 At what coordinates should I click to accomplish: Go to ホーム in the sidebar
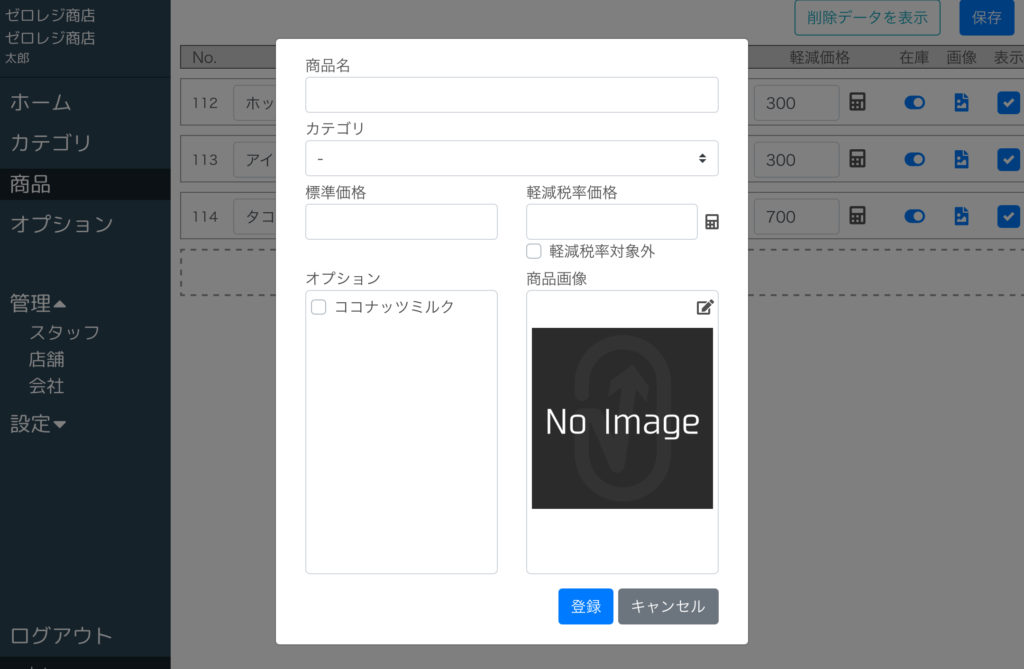pyautogui.click(x=41, y=102)
